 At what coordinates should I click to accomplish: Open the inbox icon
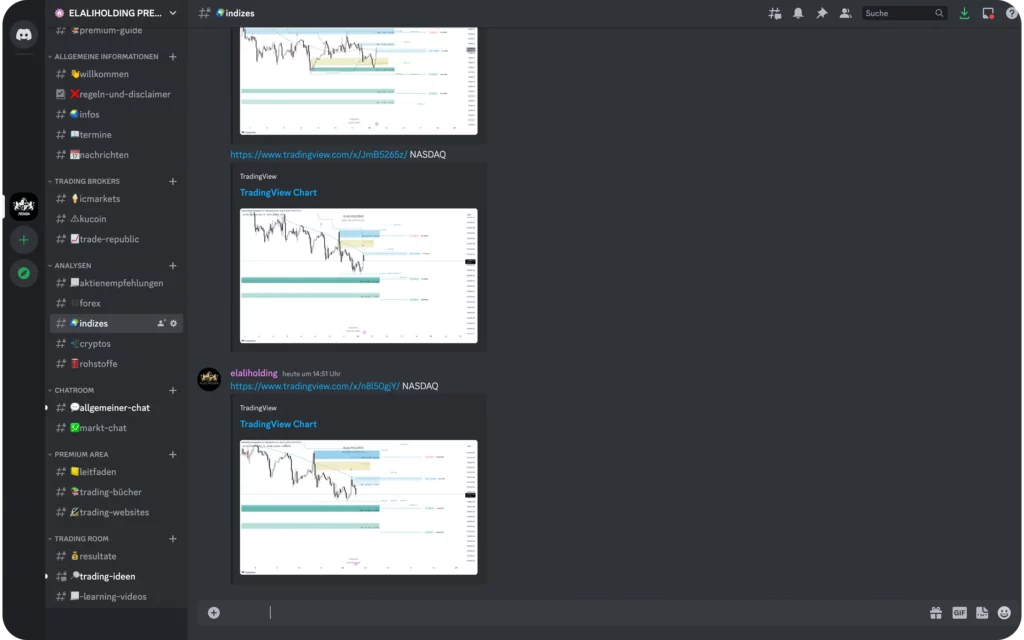click(988, 13)
